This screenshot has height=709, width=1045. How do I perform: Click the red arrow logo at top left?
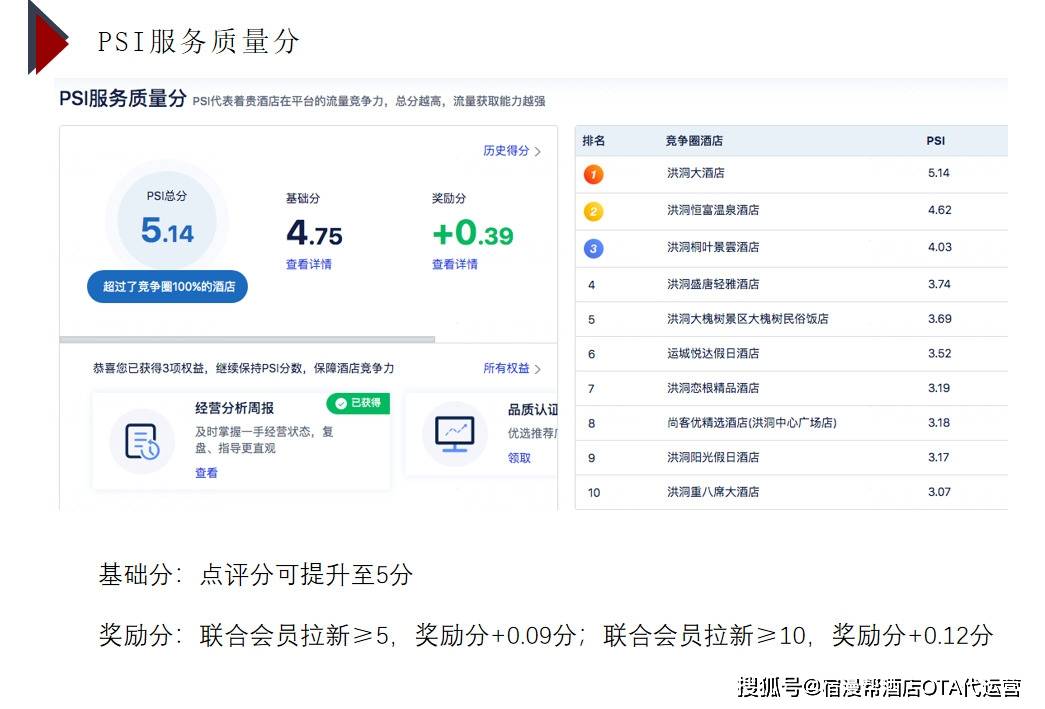click(46, 39)
